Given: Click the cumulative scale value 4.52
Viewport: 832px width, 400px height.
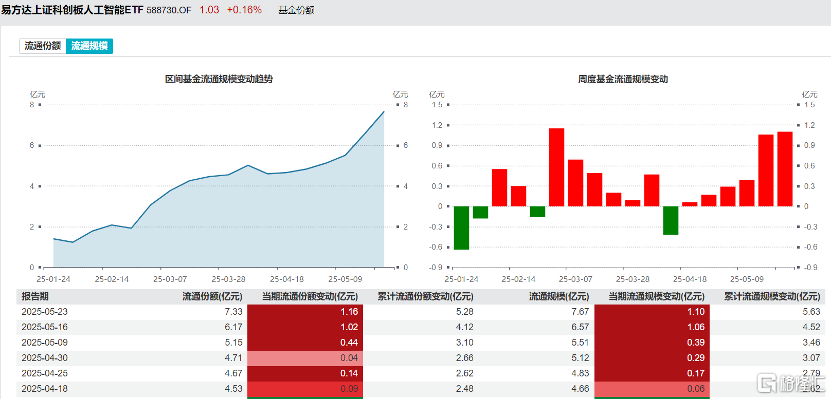Looking at the screenshot, I should tap(812, 327).
